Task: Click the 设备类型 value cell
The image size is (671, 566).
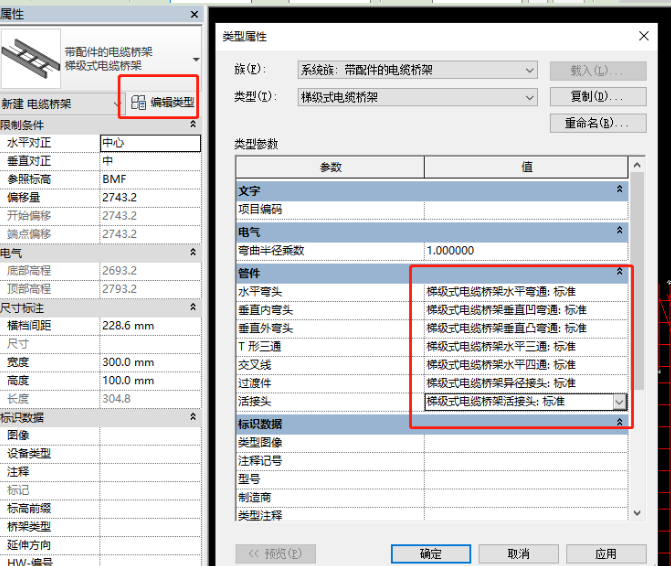Action: coord(150,453)
